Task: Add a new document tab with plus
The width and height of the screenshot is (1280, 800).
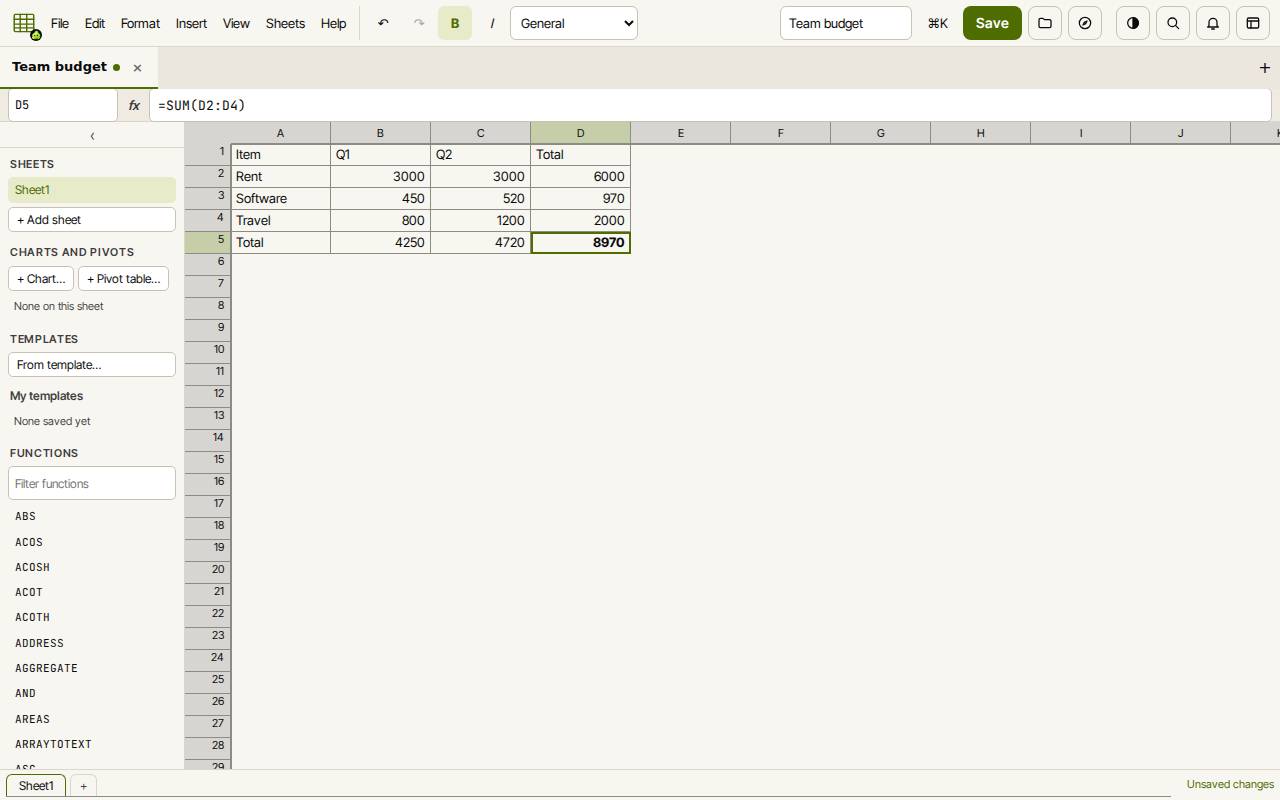Action: pyautogui.click(x=1265, y=68)
